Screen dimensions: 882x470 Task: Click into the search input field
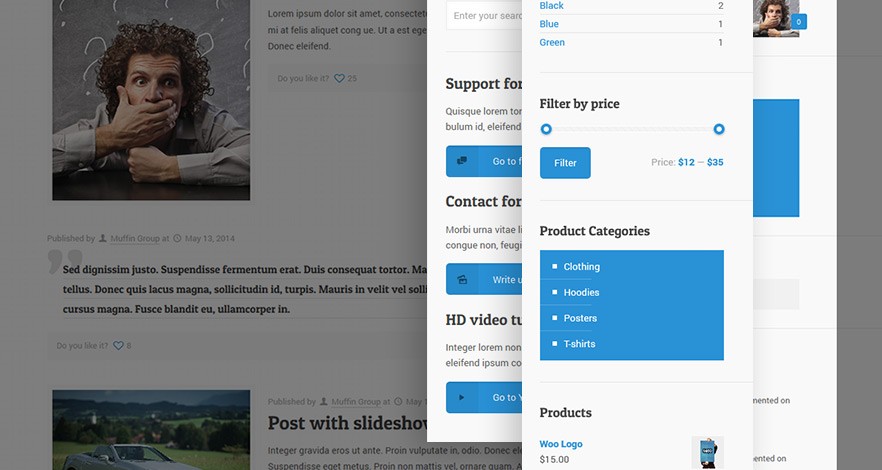pos(484,15)
